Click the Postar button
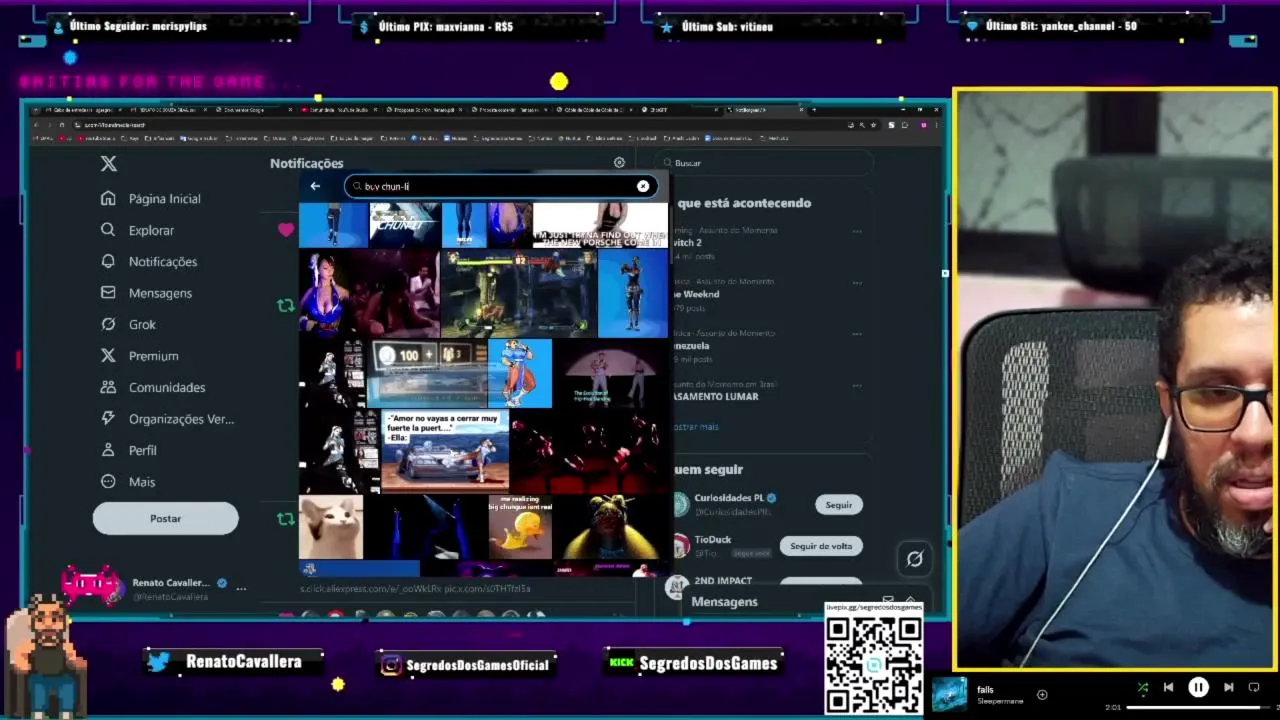Screen dimensions: 1280x720 point(166,518)
